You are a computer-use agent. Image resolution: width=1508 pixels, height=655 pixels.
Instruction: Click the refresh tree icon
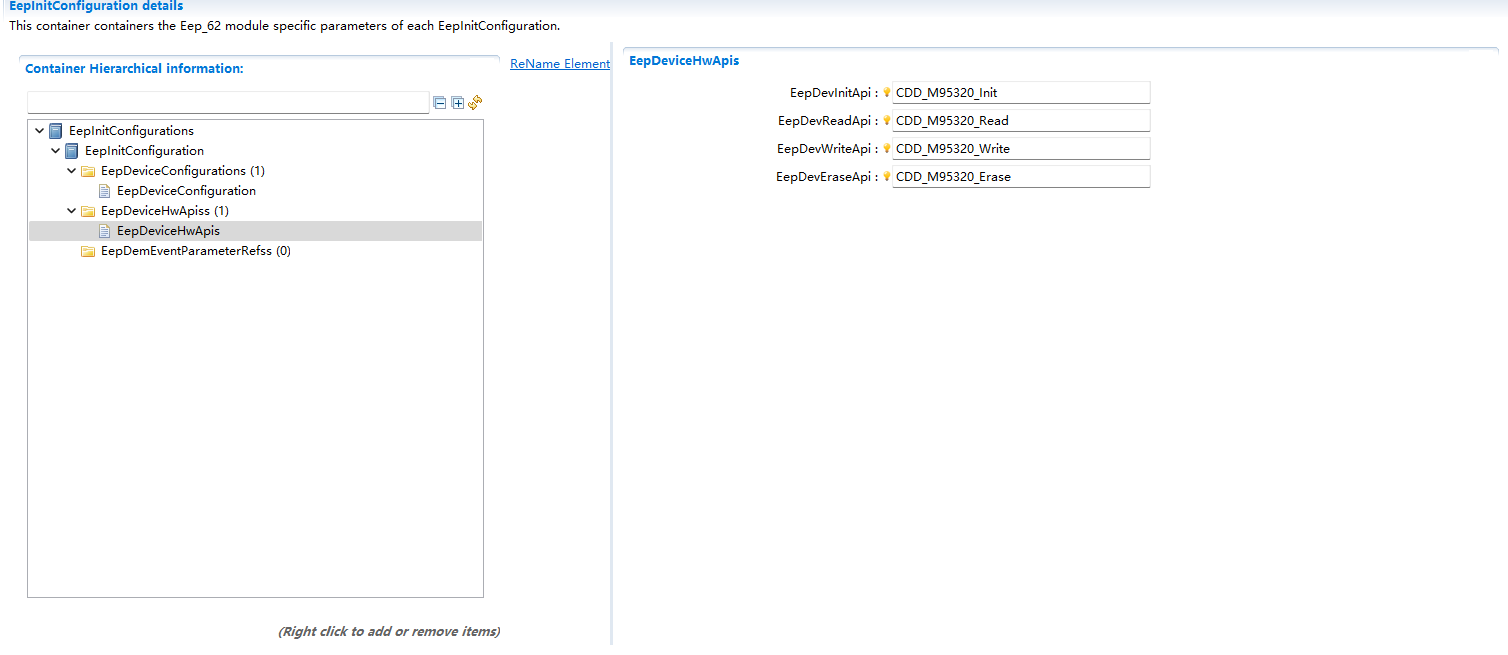click(475, 103)
